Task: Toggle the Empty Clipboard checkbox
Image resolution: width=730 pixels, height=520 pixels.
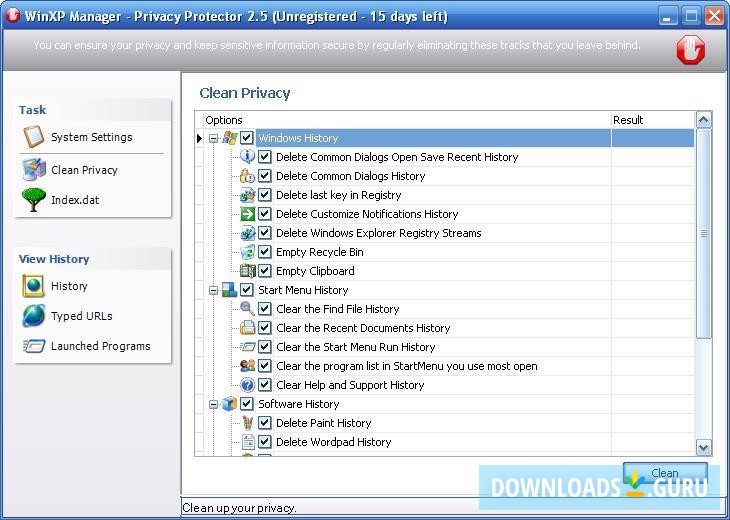Action: (264, 271)
